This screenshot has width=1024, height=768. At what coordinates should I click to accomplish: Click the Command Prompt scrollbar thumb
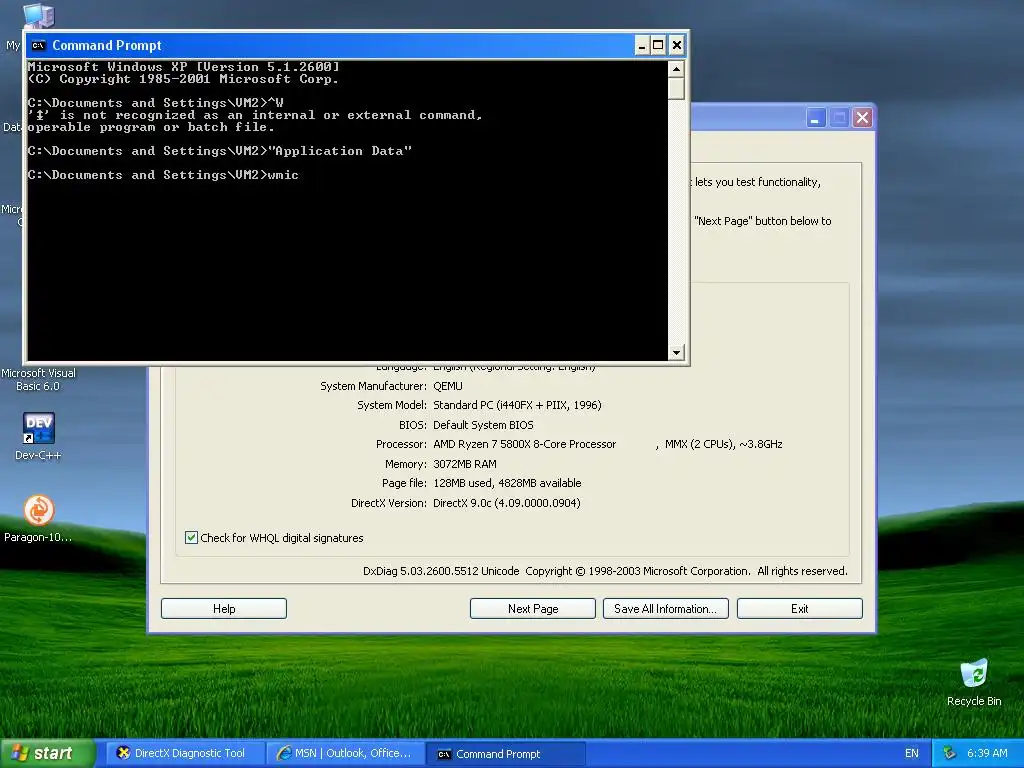click(x=676, y=88)
